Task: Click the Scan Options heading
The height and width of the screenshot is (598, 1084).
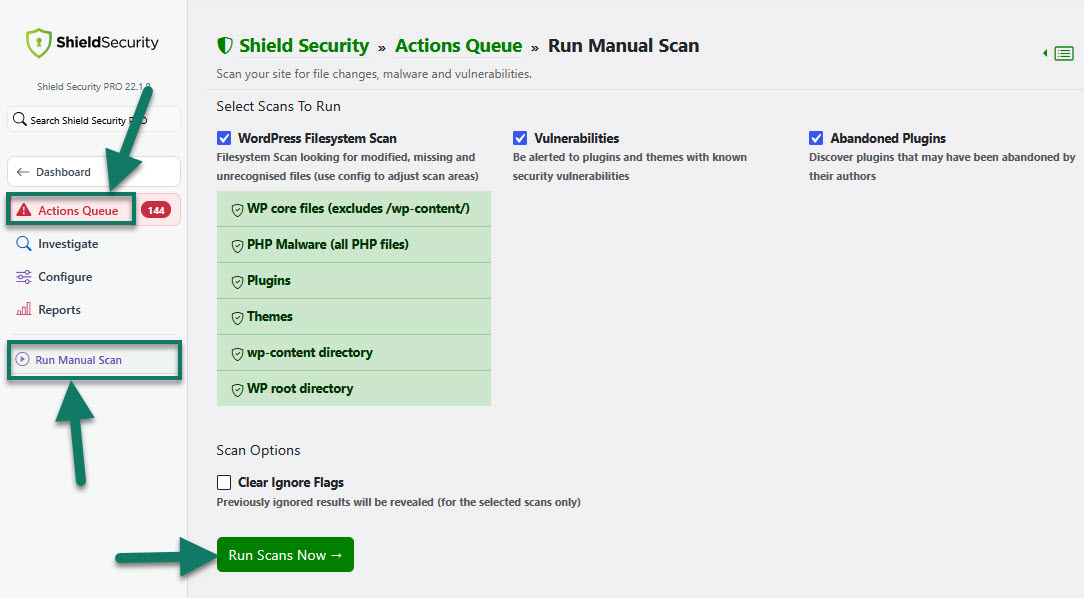Action: pyautogui.click(x=258, y=450)
